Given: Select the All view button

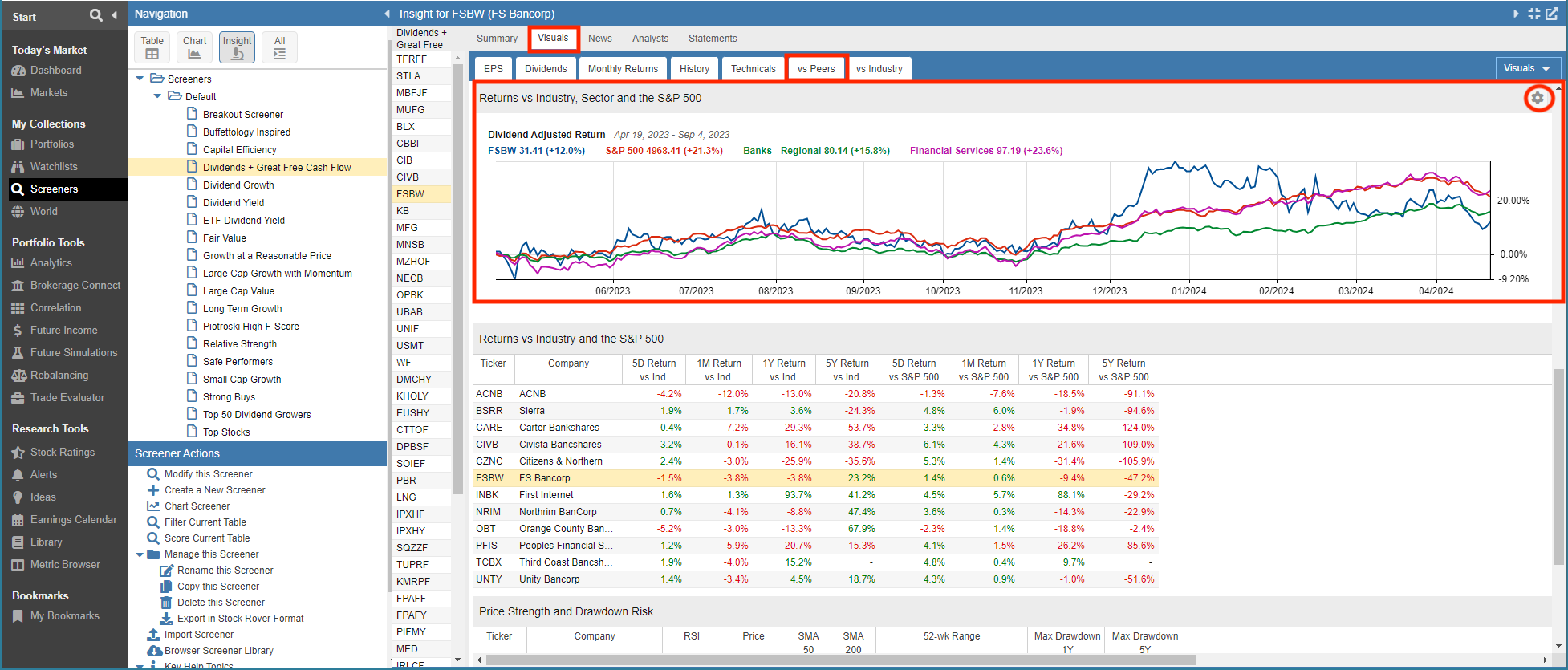Looking at the screenshot, I should click(x=279, y=47).
